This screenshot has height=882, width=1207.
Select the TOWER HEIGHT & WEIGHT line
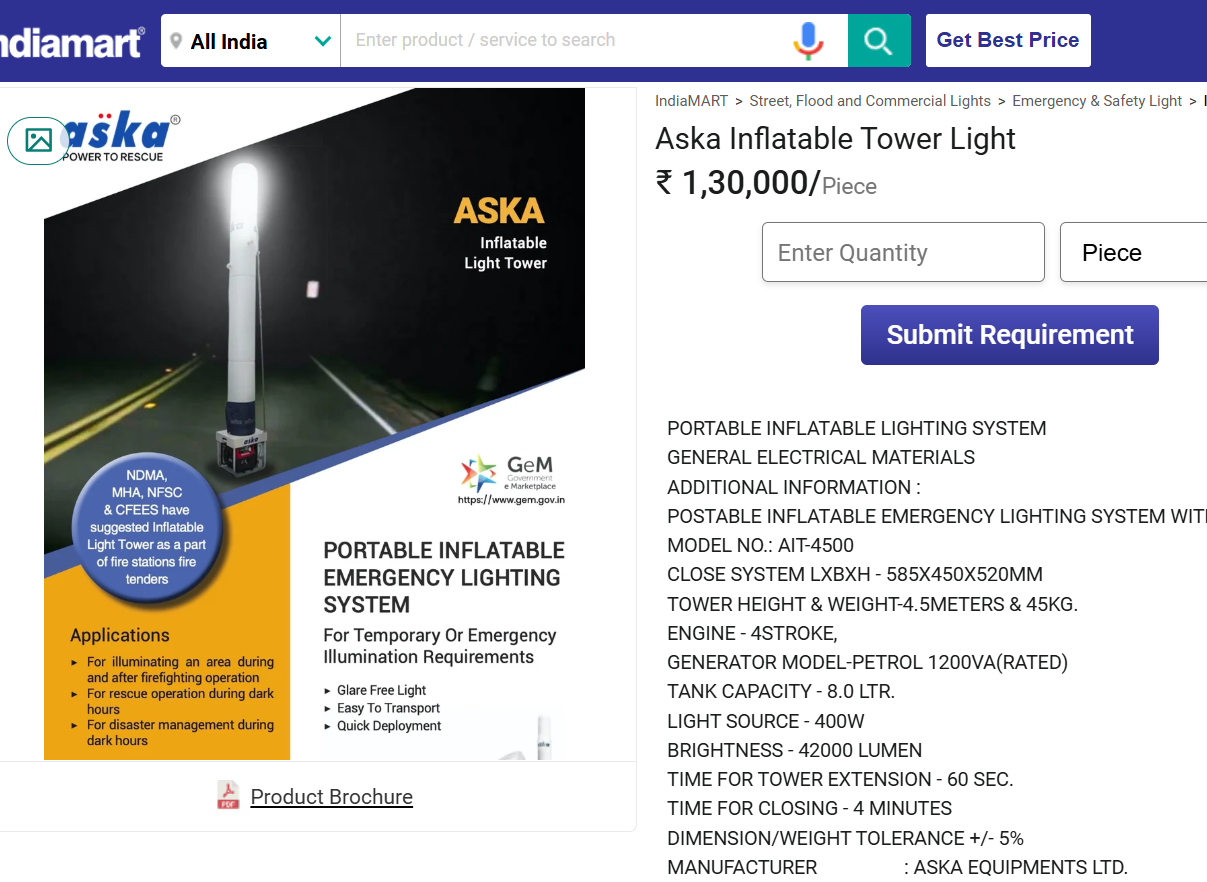pyautogui.click(x=872, y=604)
